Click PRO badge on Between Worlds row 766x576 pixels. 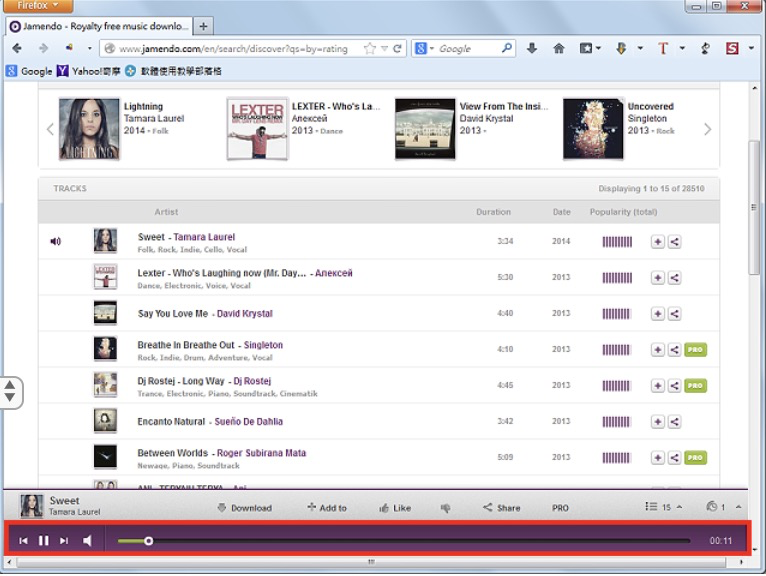pos(695,457)
